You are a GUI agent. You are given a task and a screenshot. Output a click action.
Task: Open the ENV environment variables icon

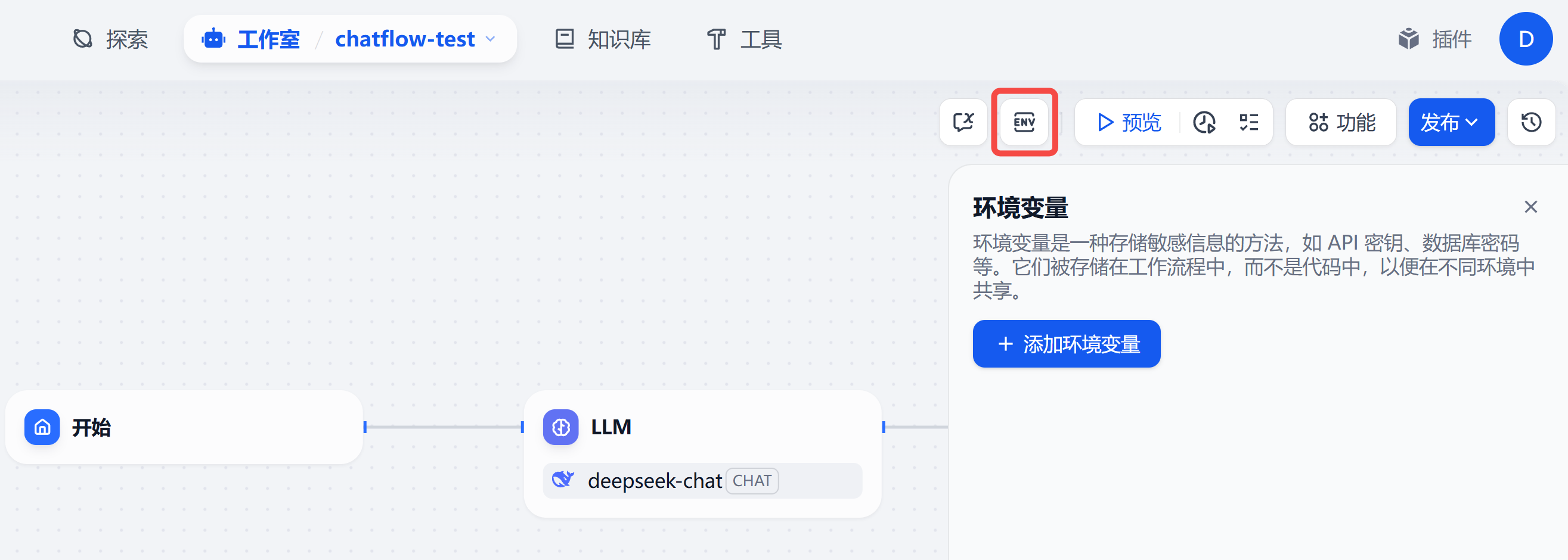[1024, 122]
